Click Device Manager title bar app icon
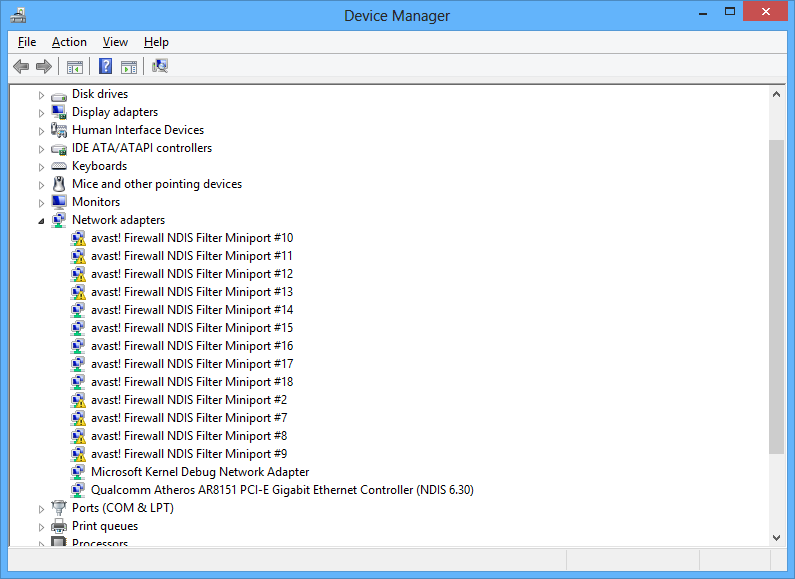 coord(18,16)
